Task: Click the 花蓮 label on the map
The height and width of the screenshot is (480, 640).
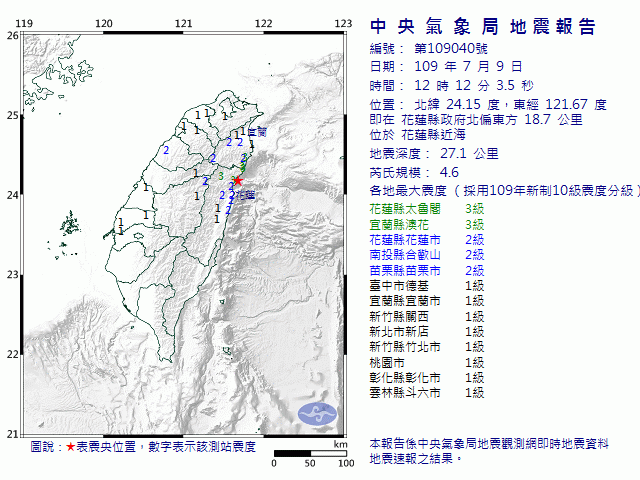Action: (245, 197)
